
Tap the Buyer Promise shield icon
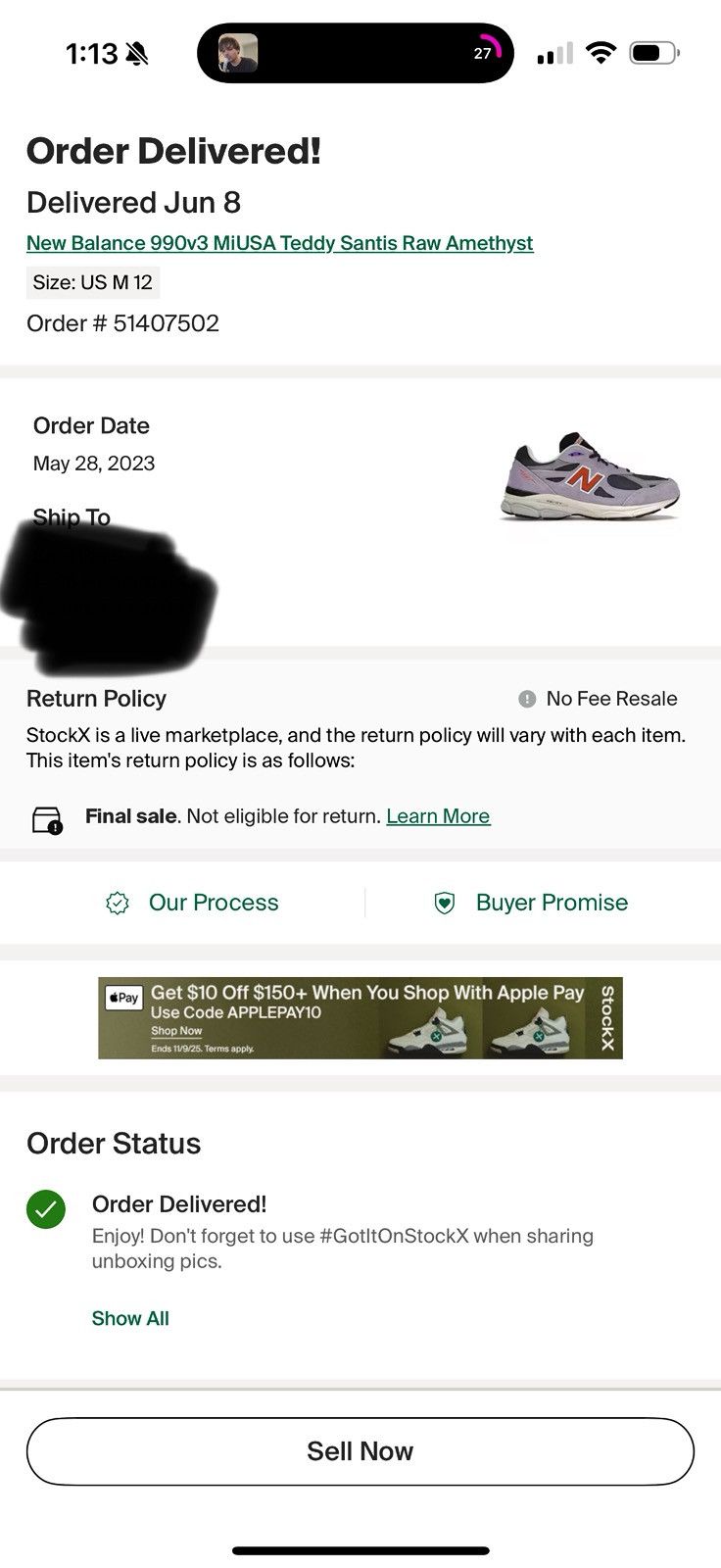pos(445,903)
